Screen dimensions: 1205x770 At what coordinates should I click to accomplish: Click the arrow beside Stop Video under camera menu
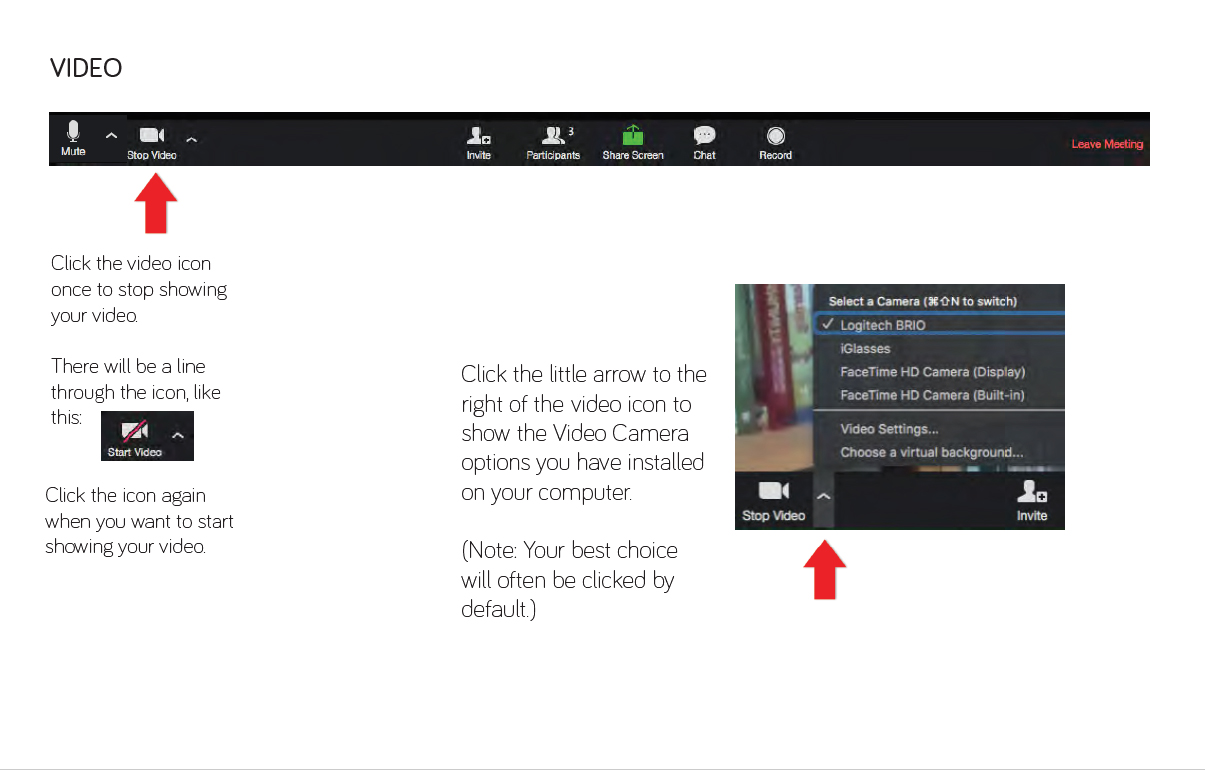[824, 495]
